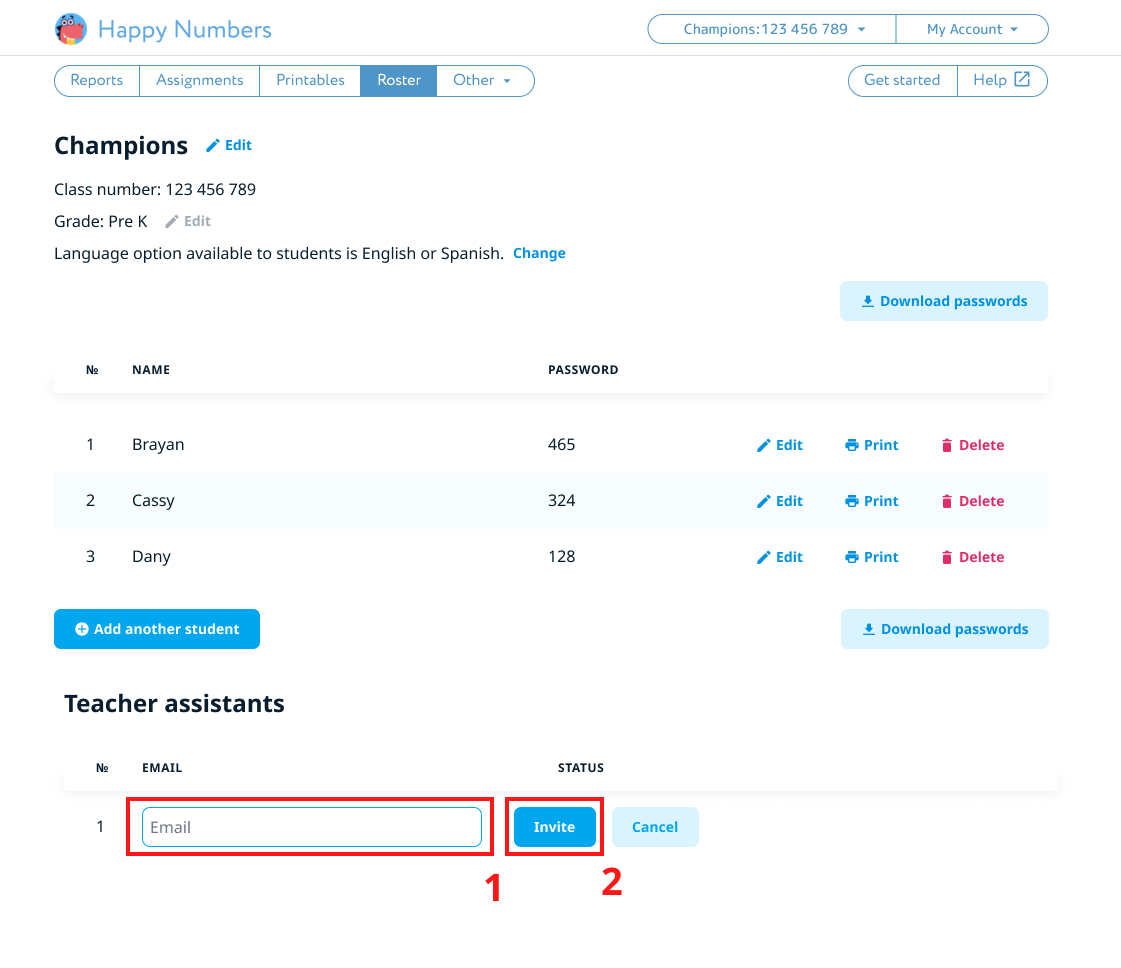Click the trash Delete icon for Cassy

point(947,502)
